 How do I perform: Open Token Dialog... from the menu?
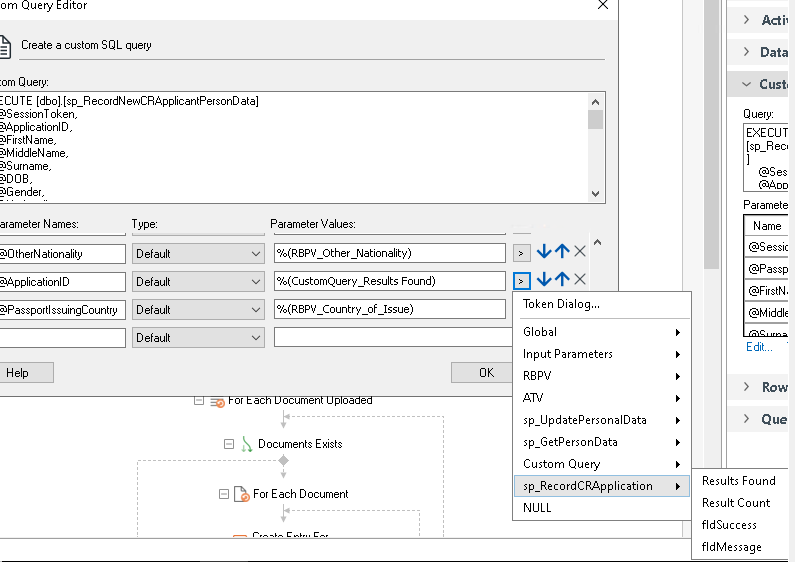tap(602, 304)
